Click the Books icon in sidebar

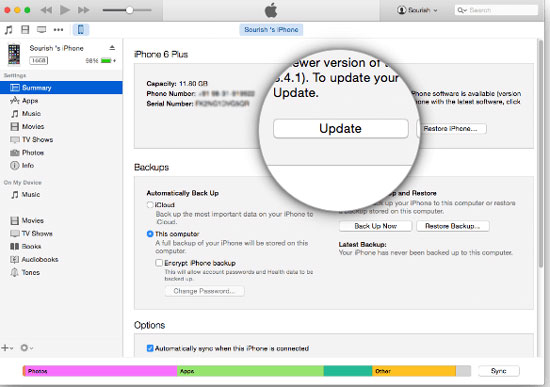pyautogui.click(x=14, y=247)
